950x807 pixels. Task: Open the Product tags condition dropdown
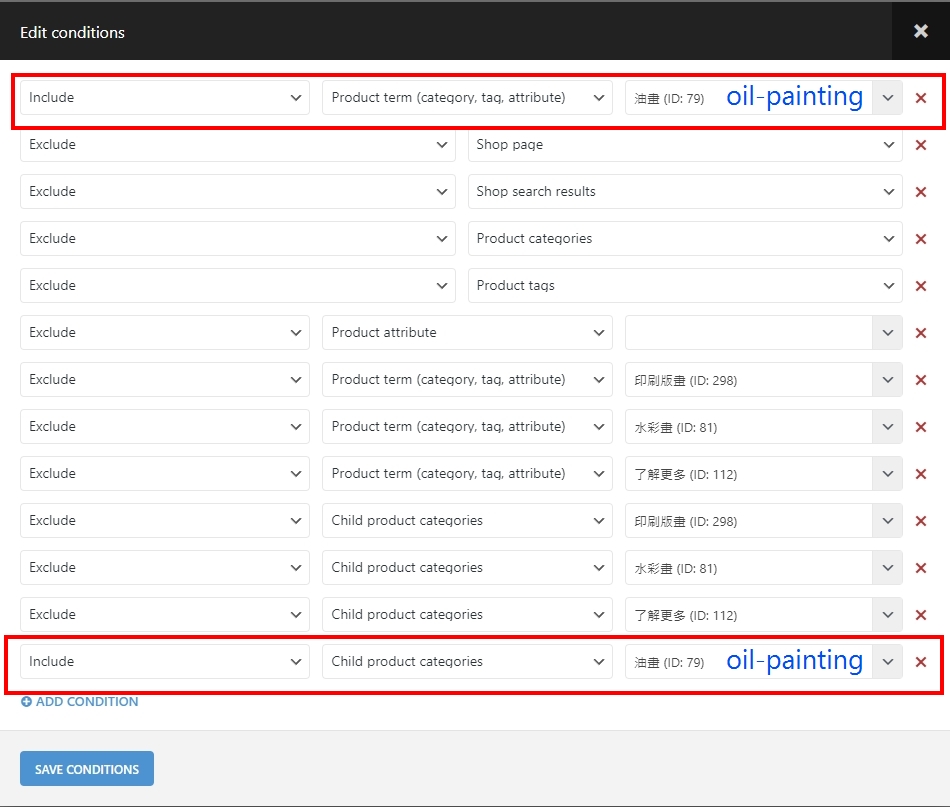pos(685,285)
